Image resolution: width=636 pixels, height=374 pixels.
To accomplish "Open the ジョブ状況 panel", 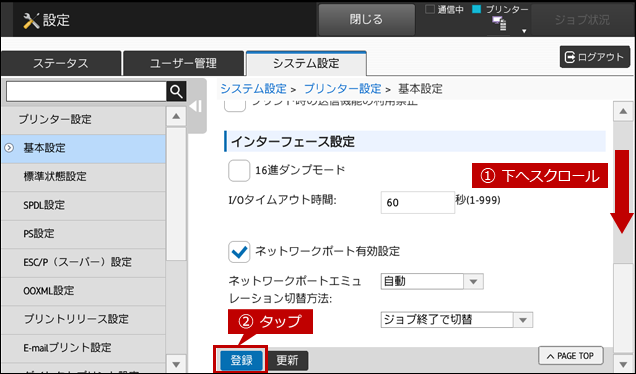I will click(x=582, y=20).
